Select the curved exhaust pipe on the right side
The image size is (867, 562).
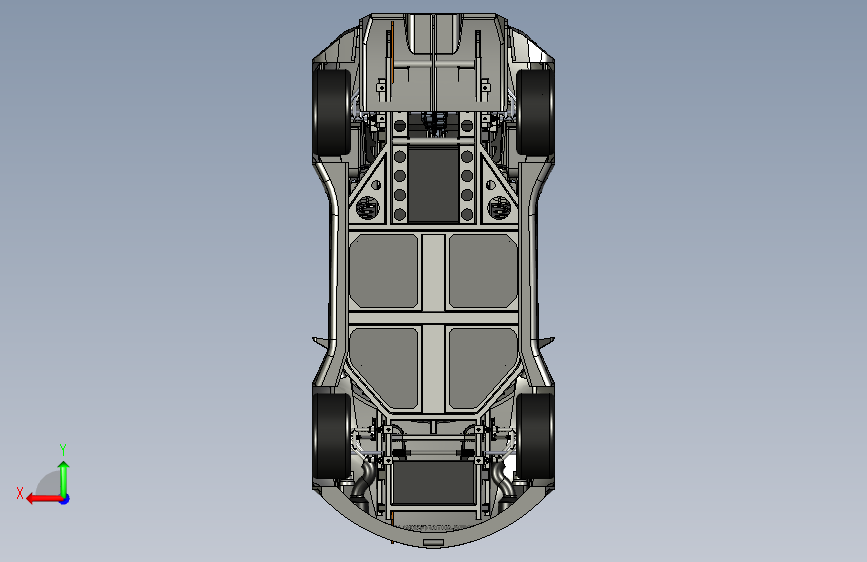[503, 480]
